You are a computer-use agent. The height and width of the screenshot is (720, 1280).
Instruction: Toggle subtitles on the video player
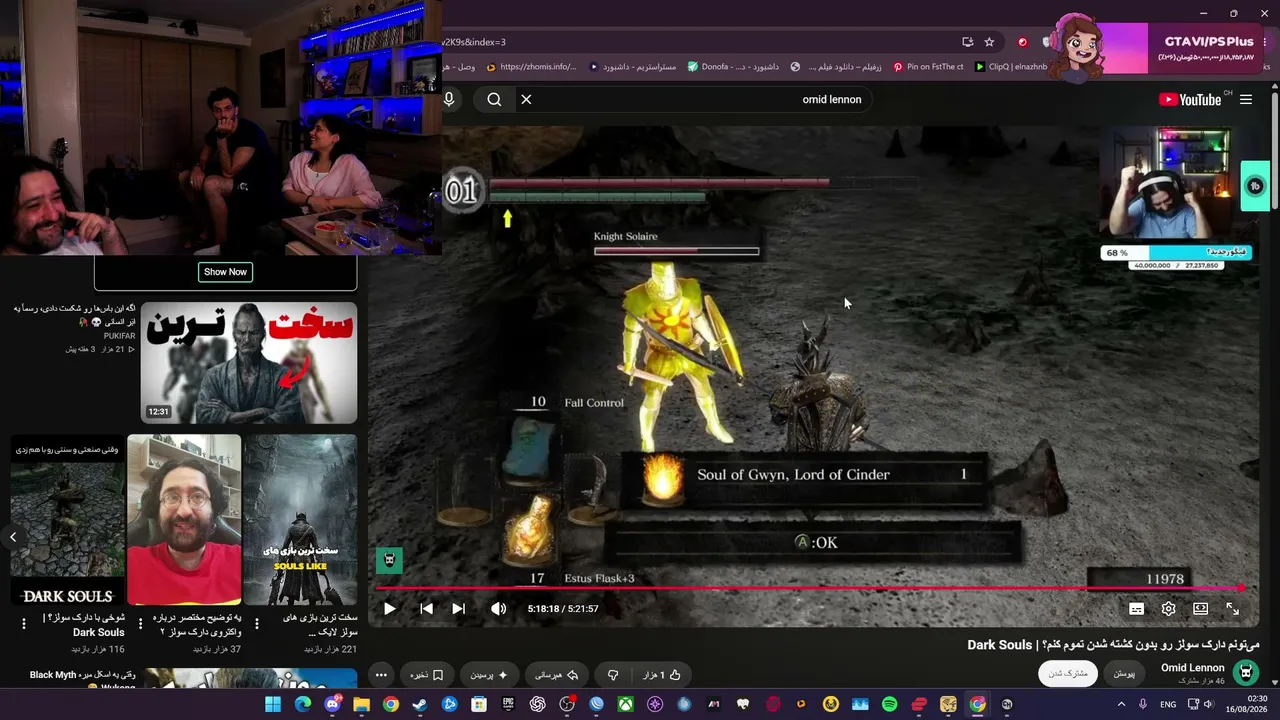coord(1136,608)
